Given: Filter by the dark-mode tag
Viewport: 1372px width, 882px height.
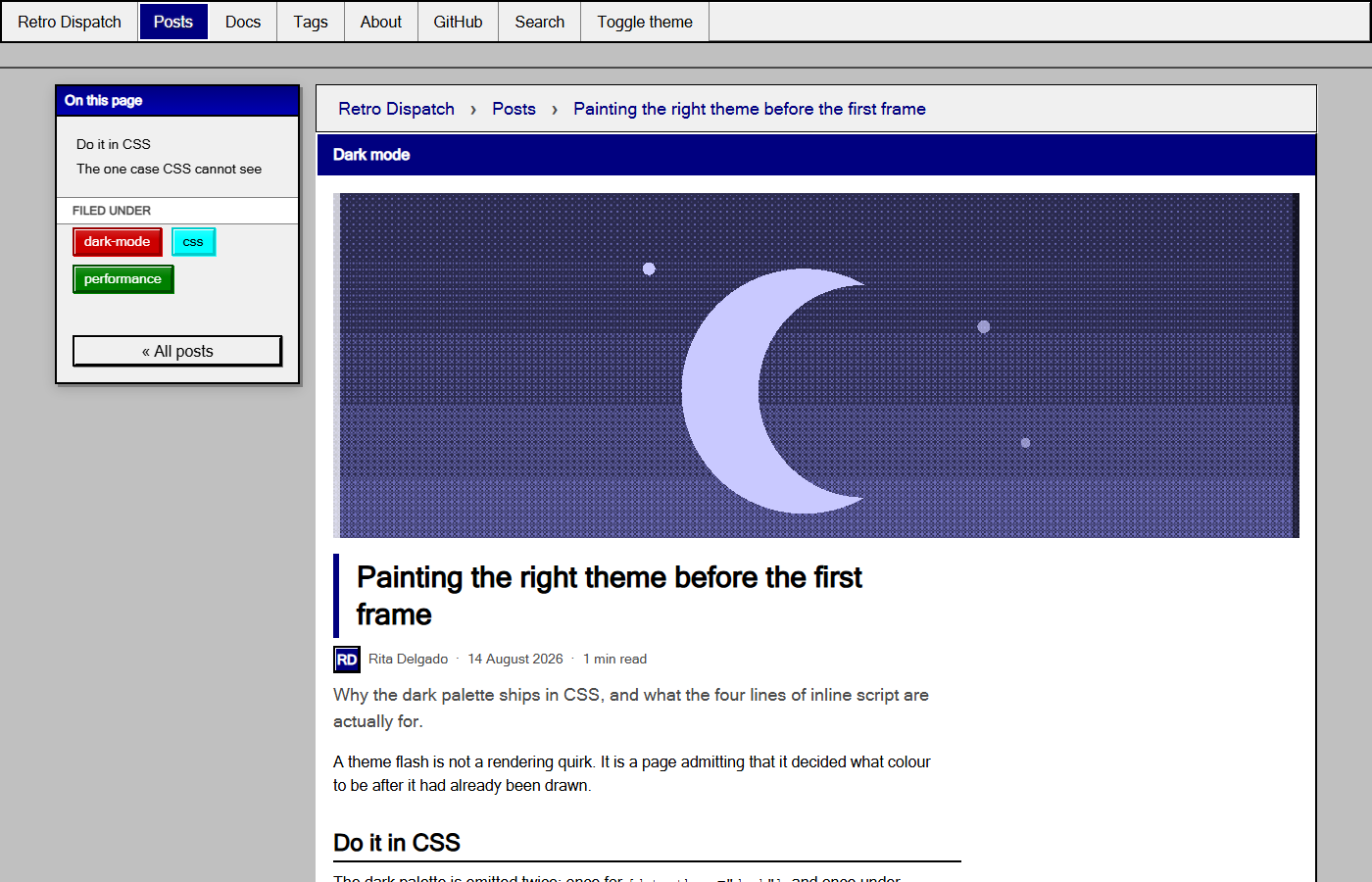Looking at the screenshot, I should 118,242.
